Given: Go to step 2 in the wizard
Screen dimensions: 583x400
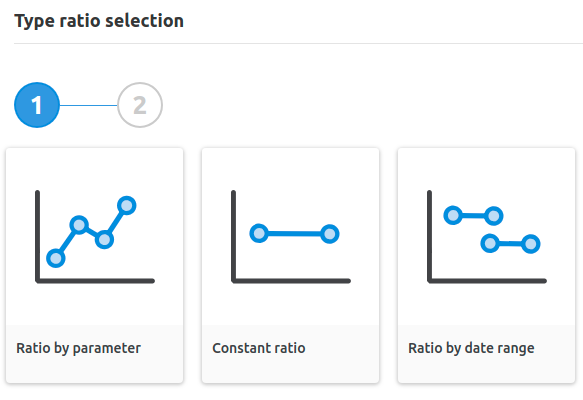Looking at the screenshot, I should (140, 105).
